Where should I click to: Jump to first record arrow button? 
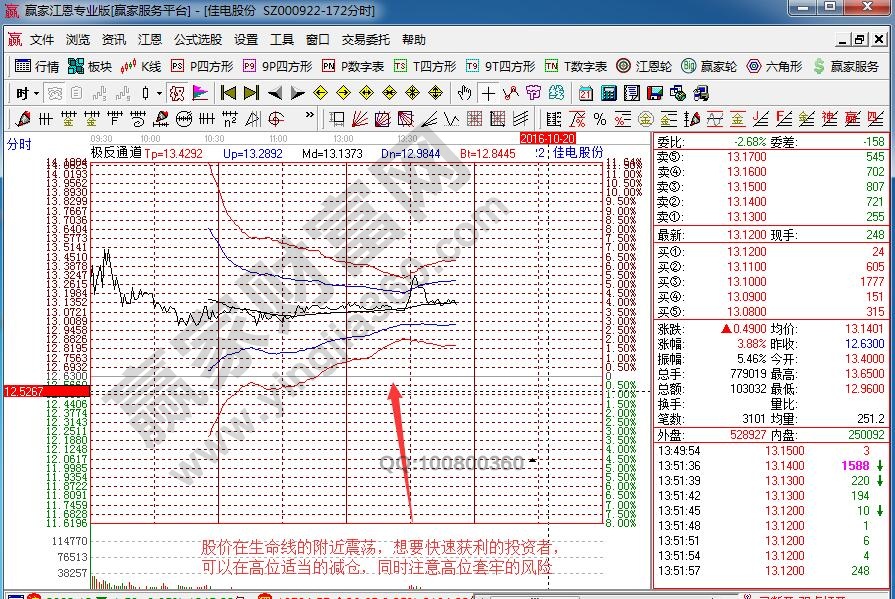click(x=228, y=93)
